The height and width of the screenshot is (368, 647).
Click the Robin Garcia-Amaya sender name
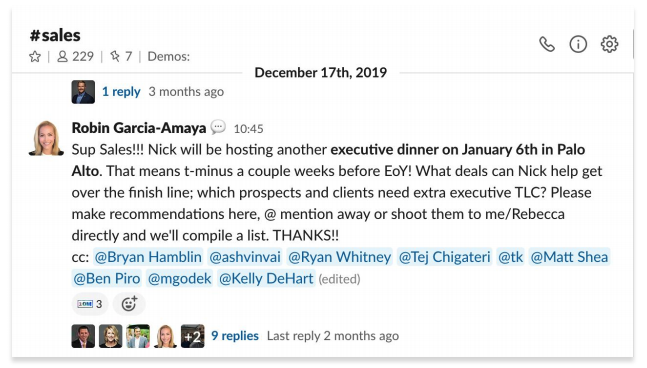tap(139, 128)
